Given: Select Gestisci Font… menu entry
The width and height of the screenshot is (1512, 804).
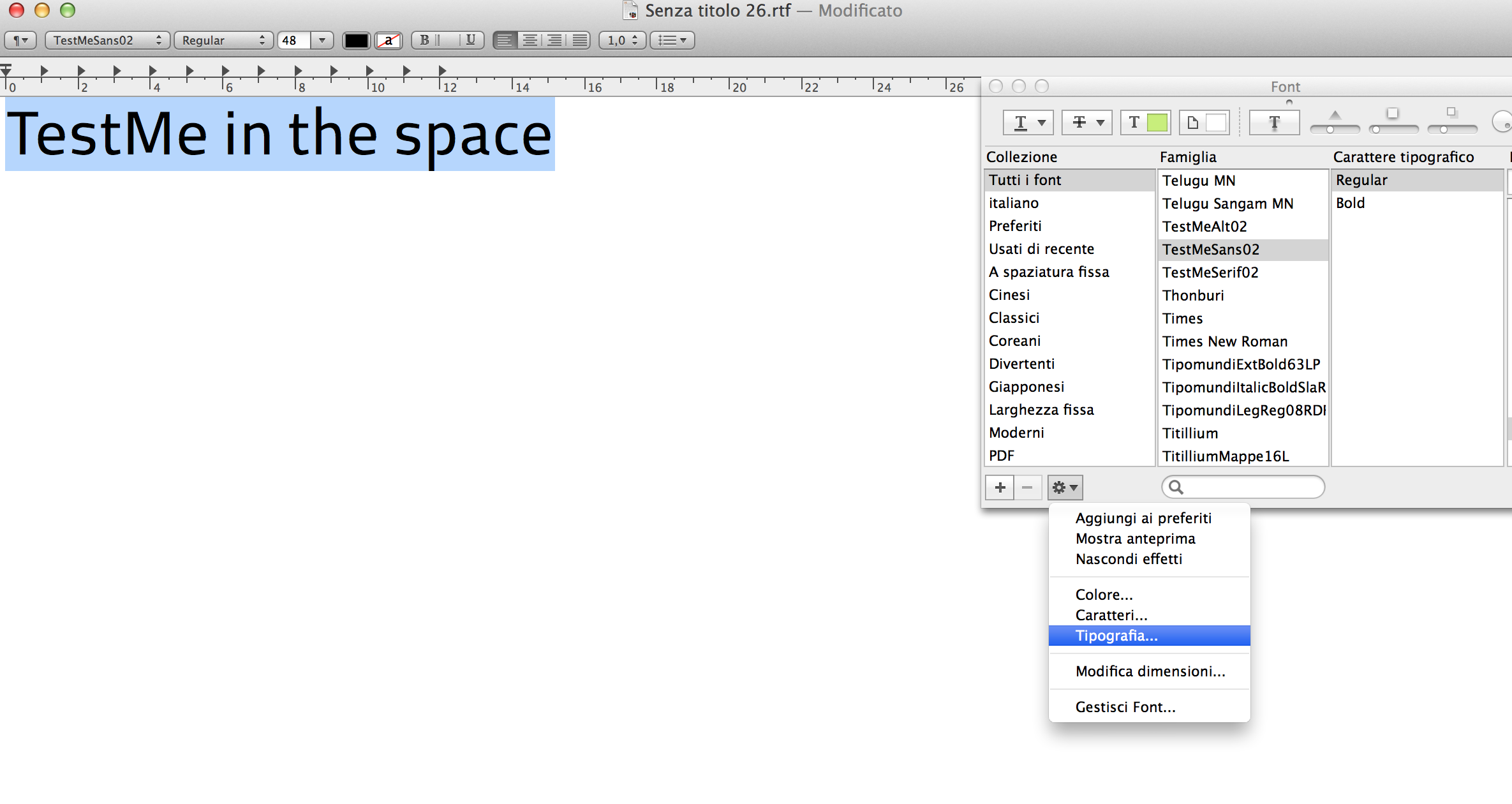Looking at the screenshot, I should [1125, 707].
